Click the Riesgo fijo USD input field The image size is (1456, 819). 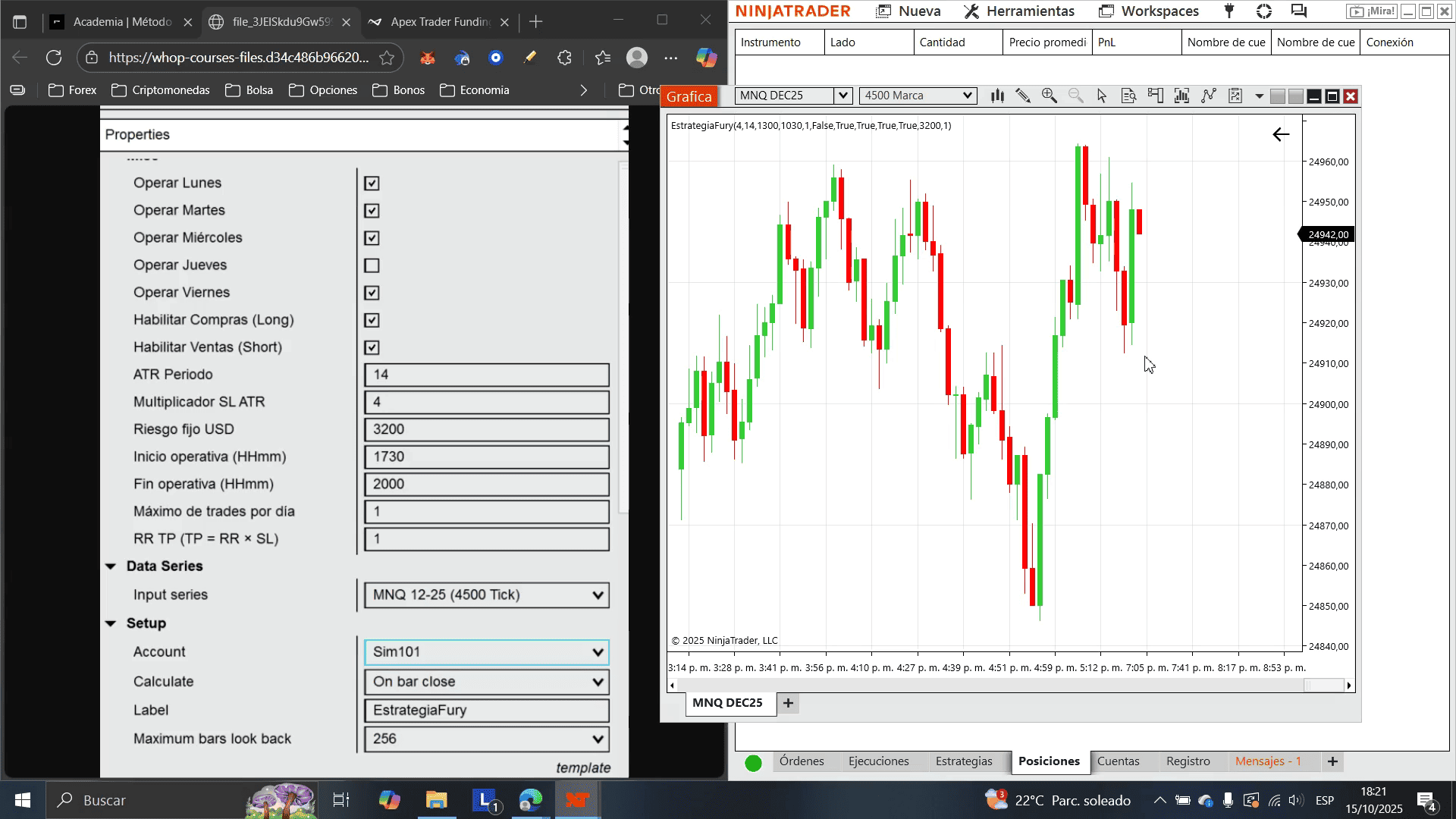point(486,429)
